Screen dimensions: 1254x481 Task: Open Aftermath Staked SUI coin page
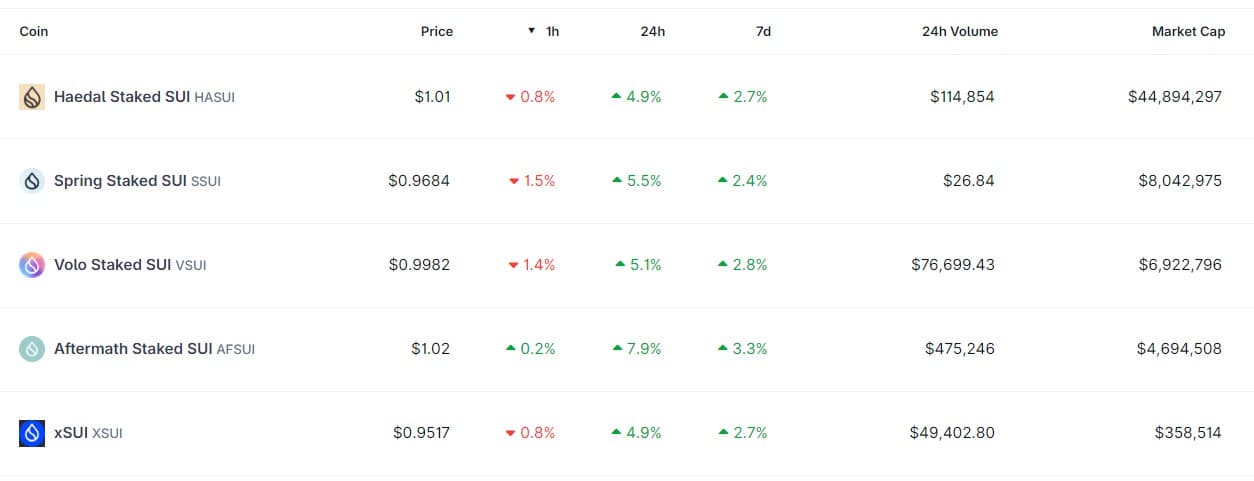click(132, 349)
